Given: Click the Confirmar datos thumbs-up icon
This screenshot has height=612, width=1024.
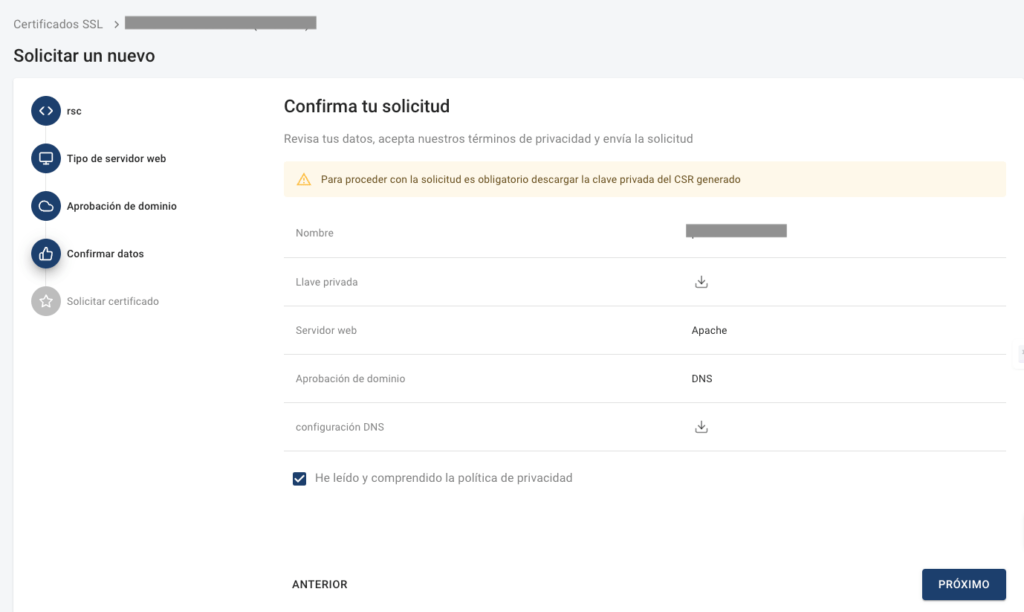Looking at the screenshot, I should (x=46, y=253).
